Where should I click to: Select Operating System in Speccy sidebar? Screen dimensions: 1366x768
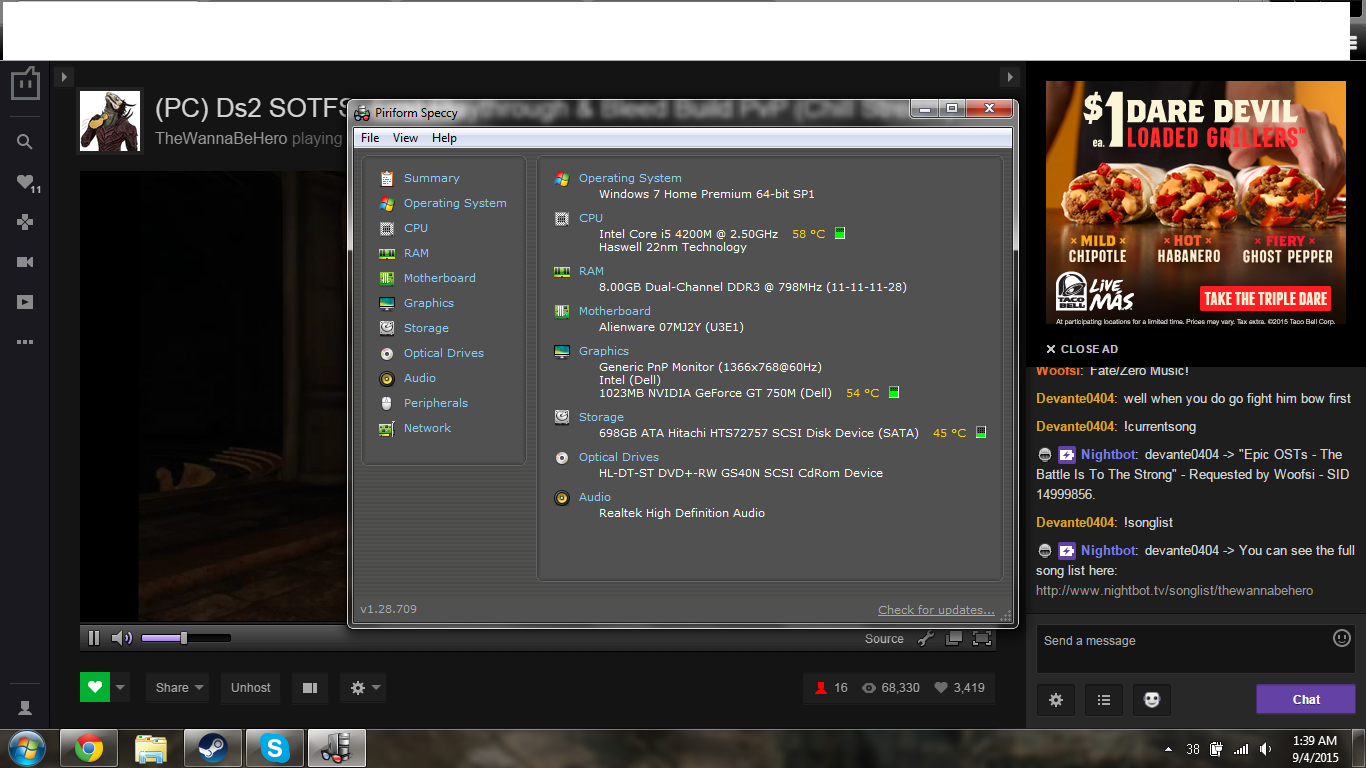point(455,203)
